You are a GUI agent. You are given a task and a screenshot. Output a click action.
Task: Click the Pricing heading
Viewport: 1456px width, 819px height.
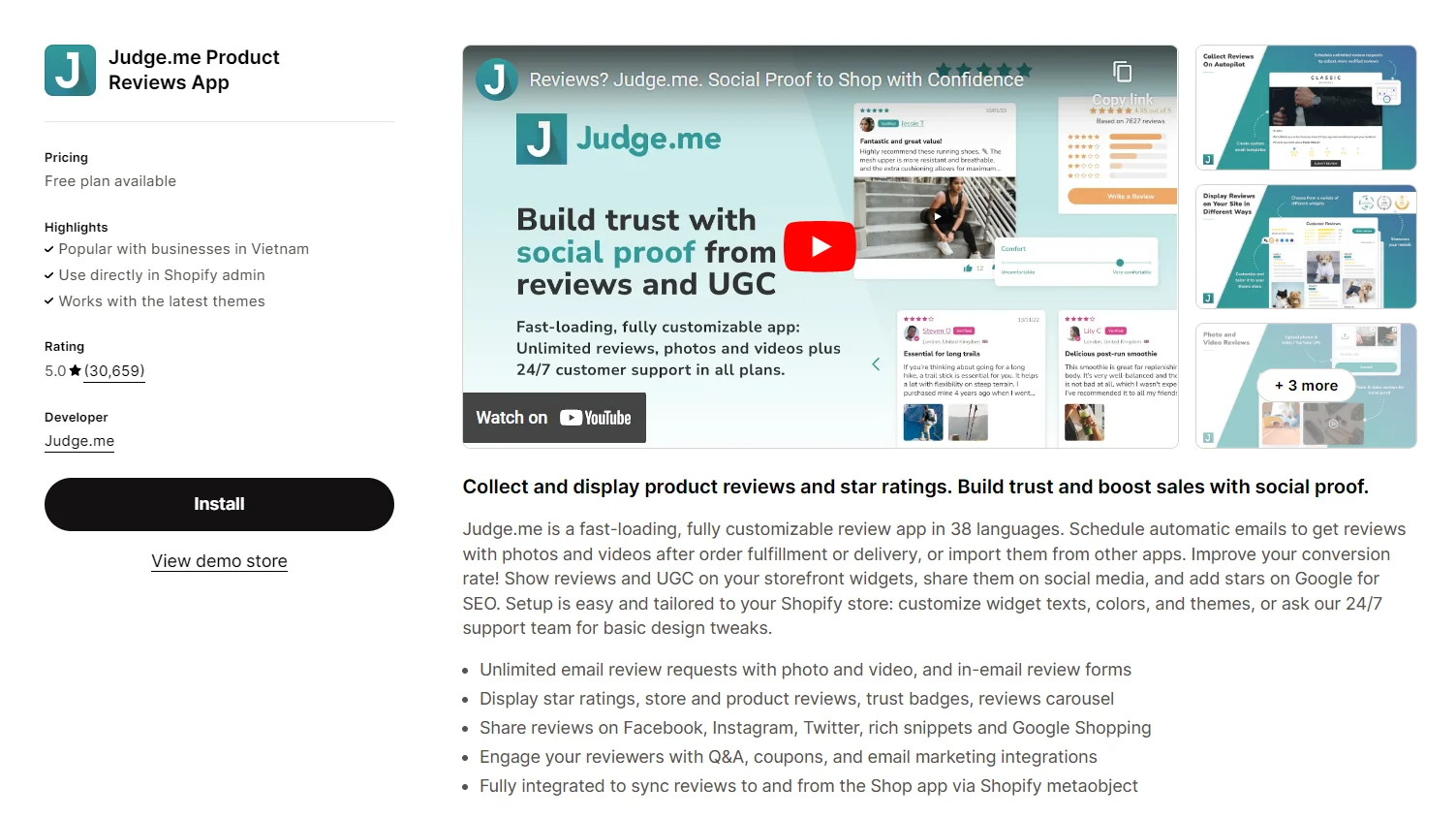[x=66, y=157]
